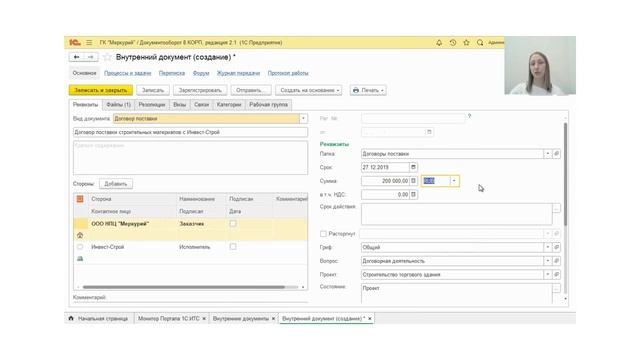The height and width of the screenshot is (360, 640).
Task: Open Проект item link icon
Action: point(556,274)
